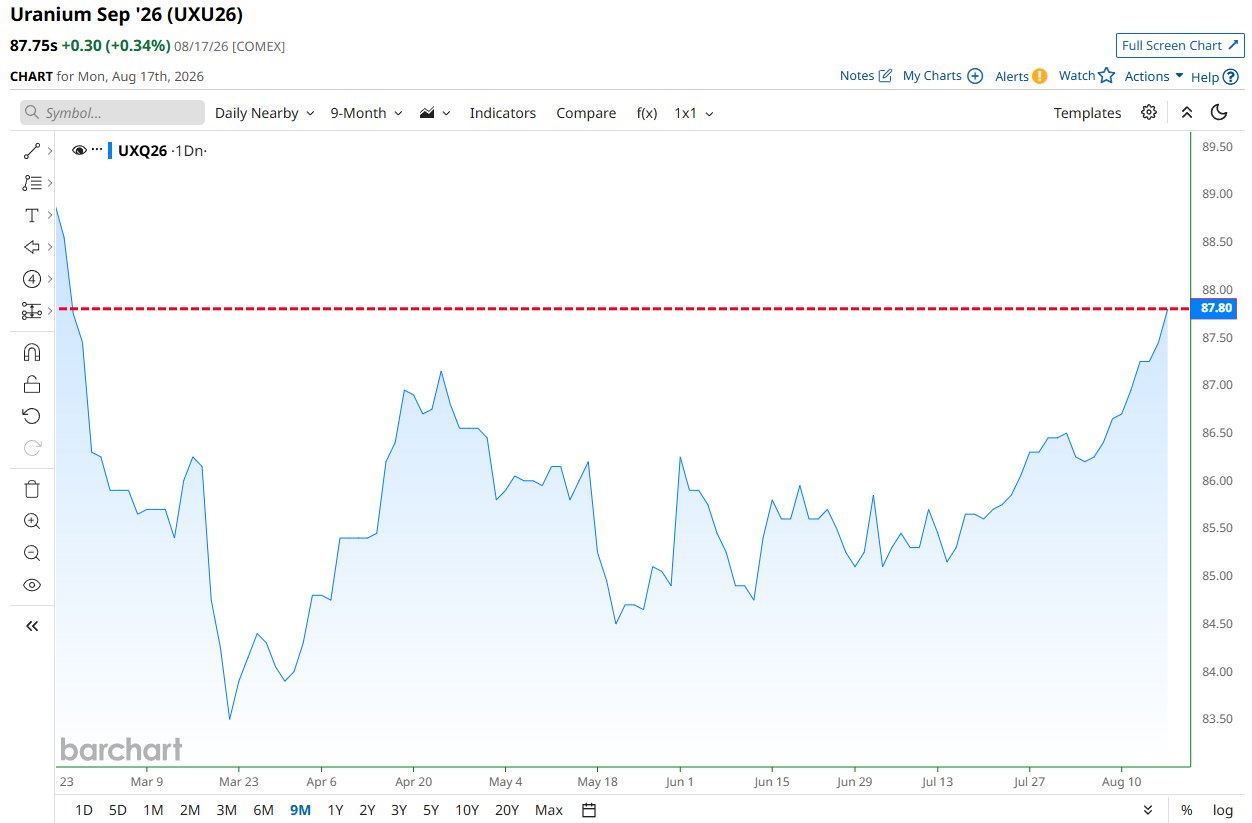Select the text annotation tool
1252x823 pixels.
coord(31,215)
